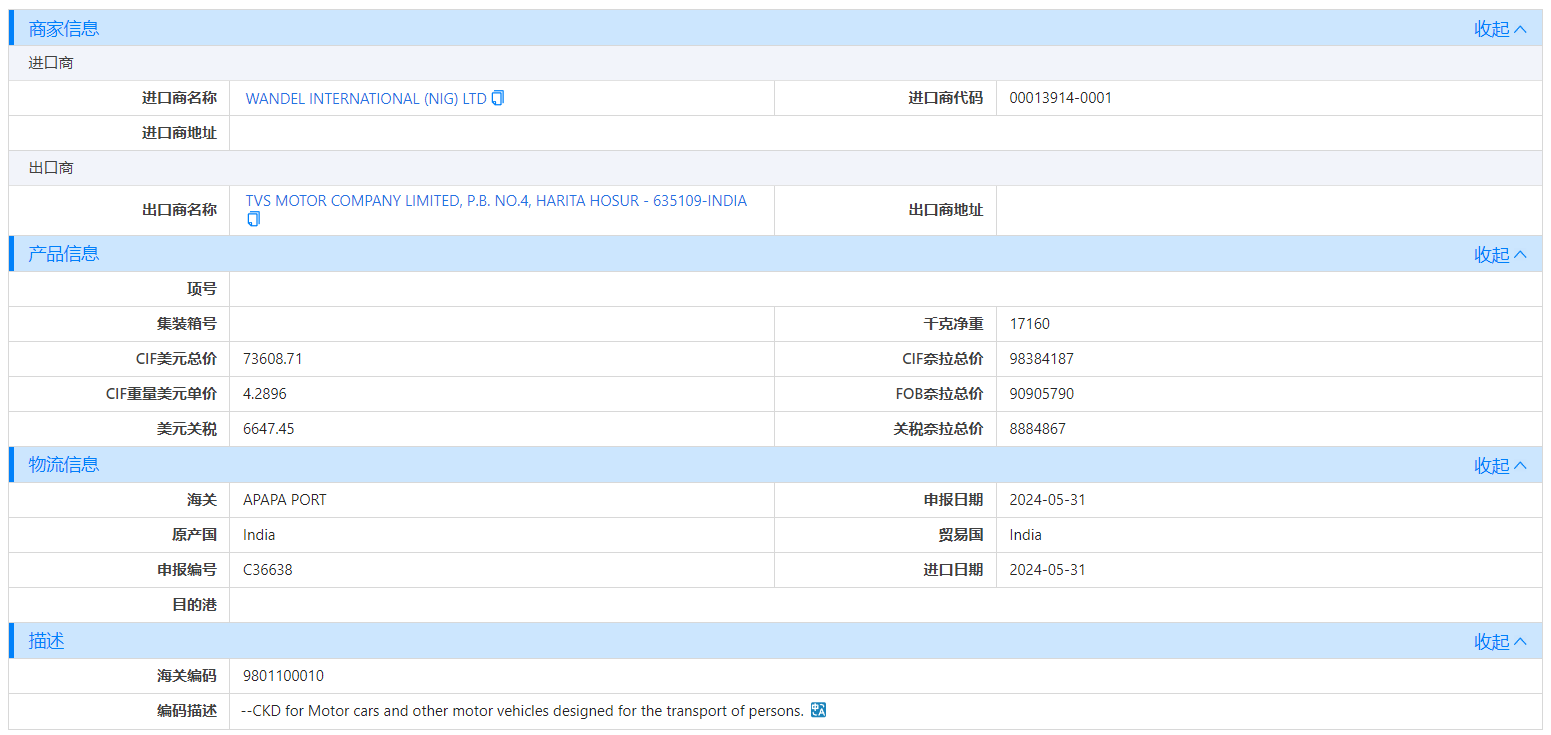This screenshot has width=1551, height=735.
Task: Copy the importer name WANDEL INTERNATIONAL
Action: [497, 98]
